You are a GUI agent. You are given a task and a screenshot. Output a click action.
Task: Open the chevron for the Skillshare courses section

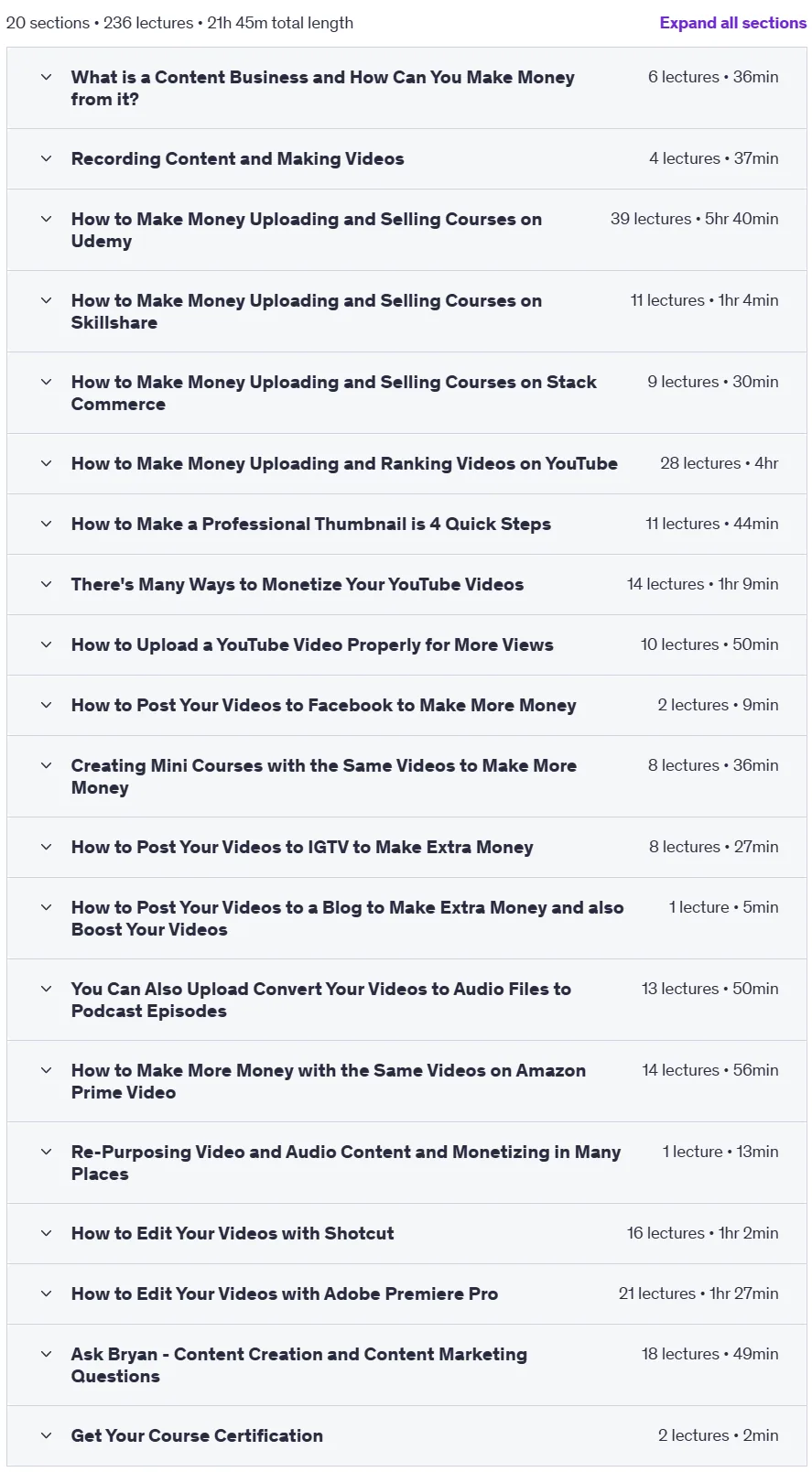(47, 300)
